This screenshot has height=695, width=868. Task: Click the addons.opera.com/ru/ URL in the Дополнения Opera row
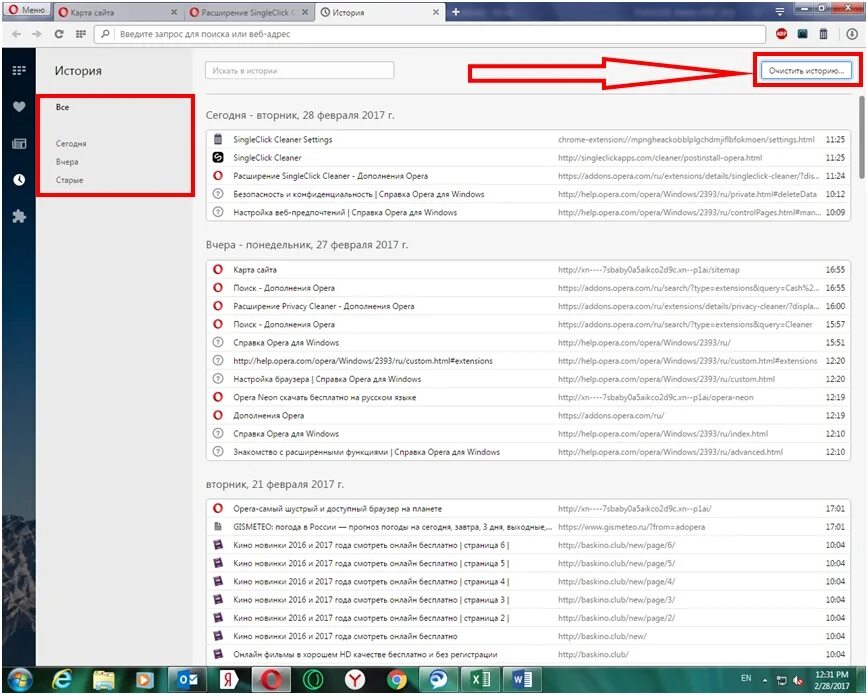(611, 415)
